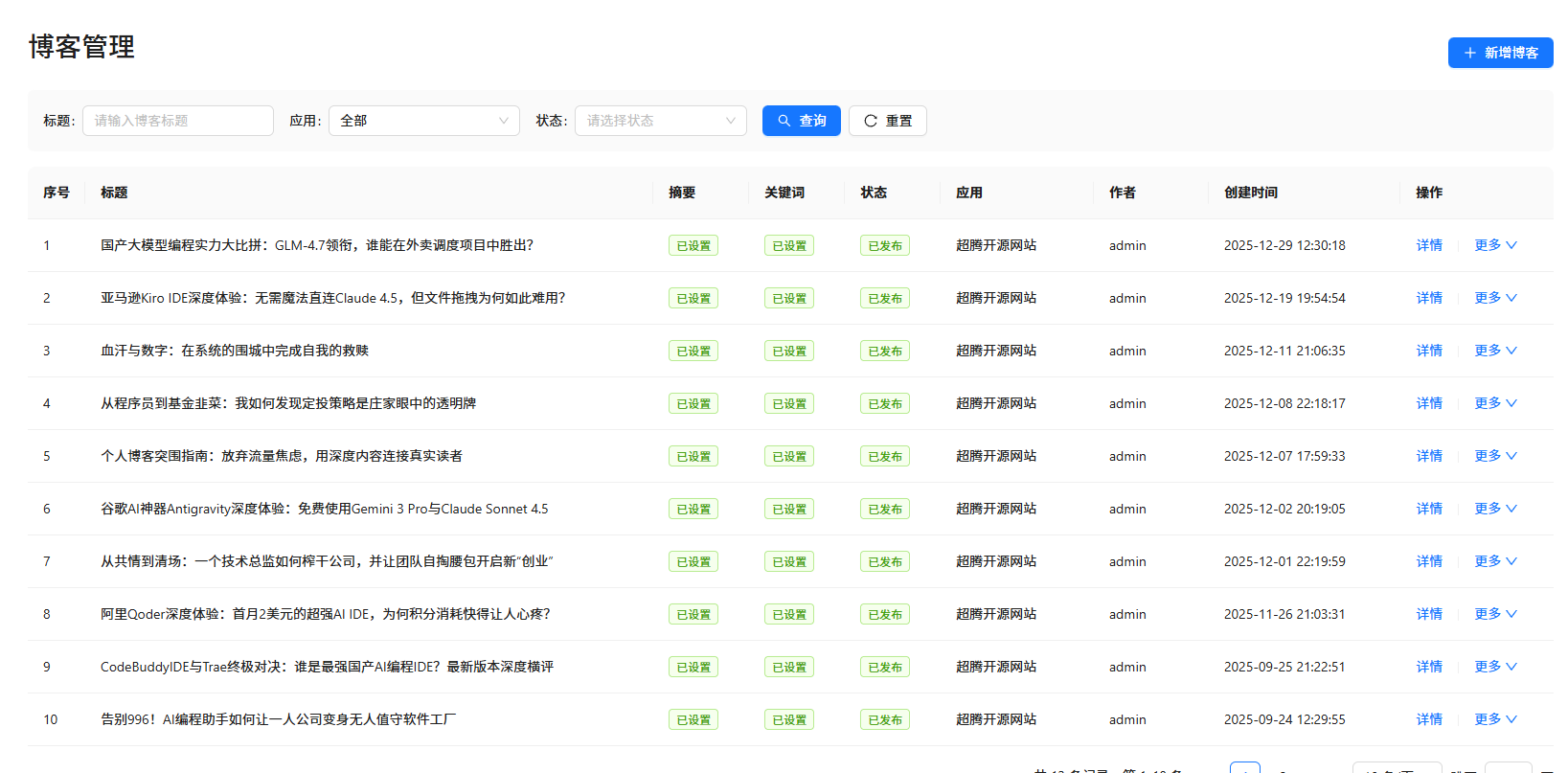Open the 应用 dropdown showing 全部
Screen dimensions: 1568x773
coord(423,121)
